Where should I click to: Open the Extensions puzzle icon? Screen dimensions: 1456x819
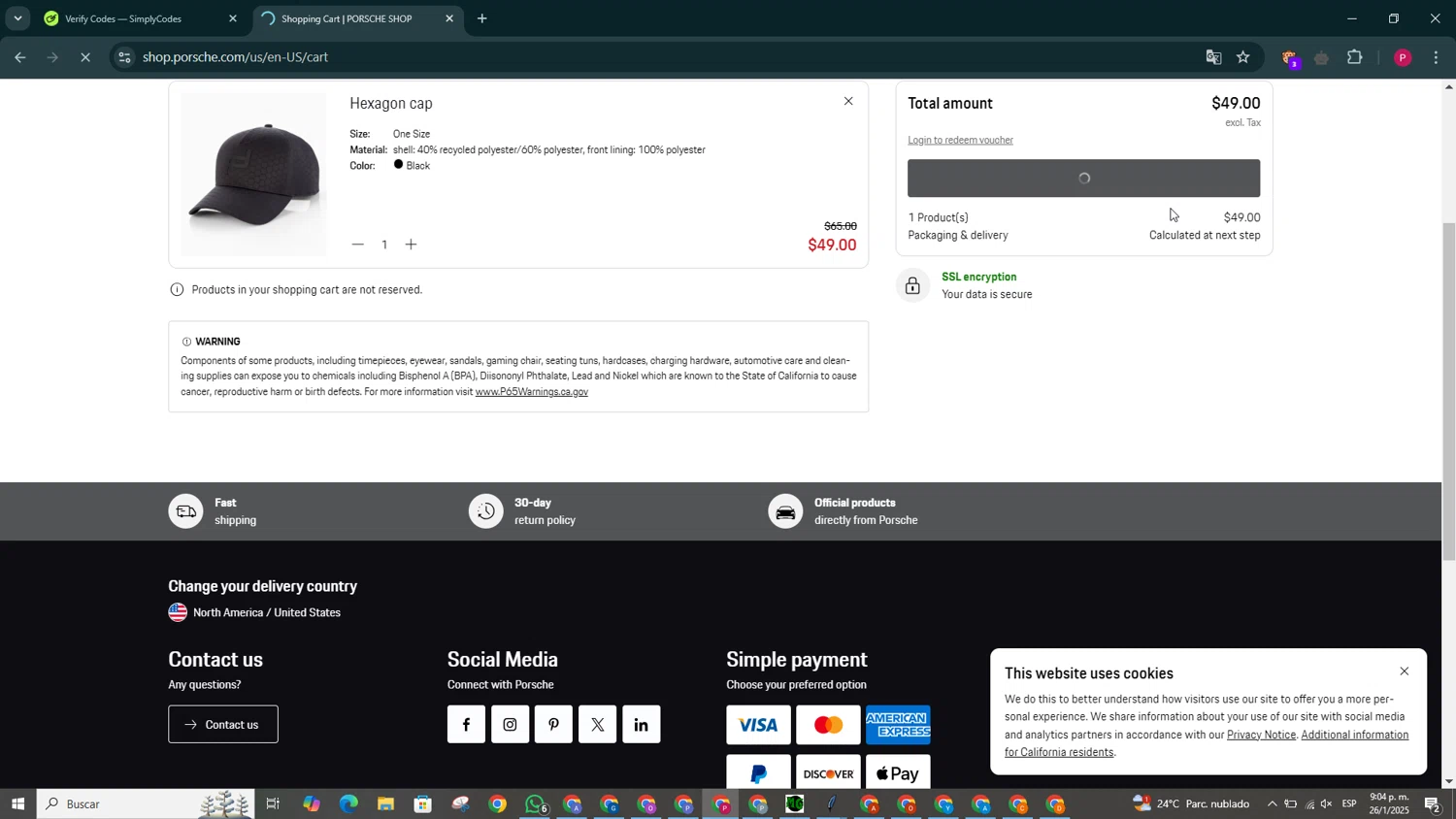[x=1355, y=58]
